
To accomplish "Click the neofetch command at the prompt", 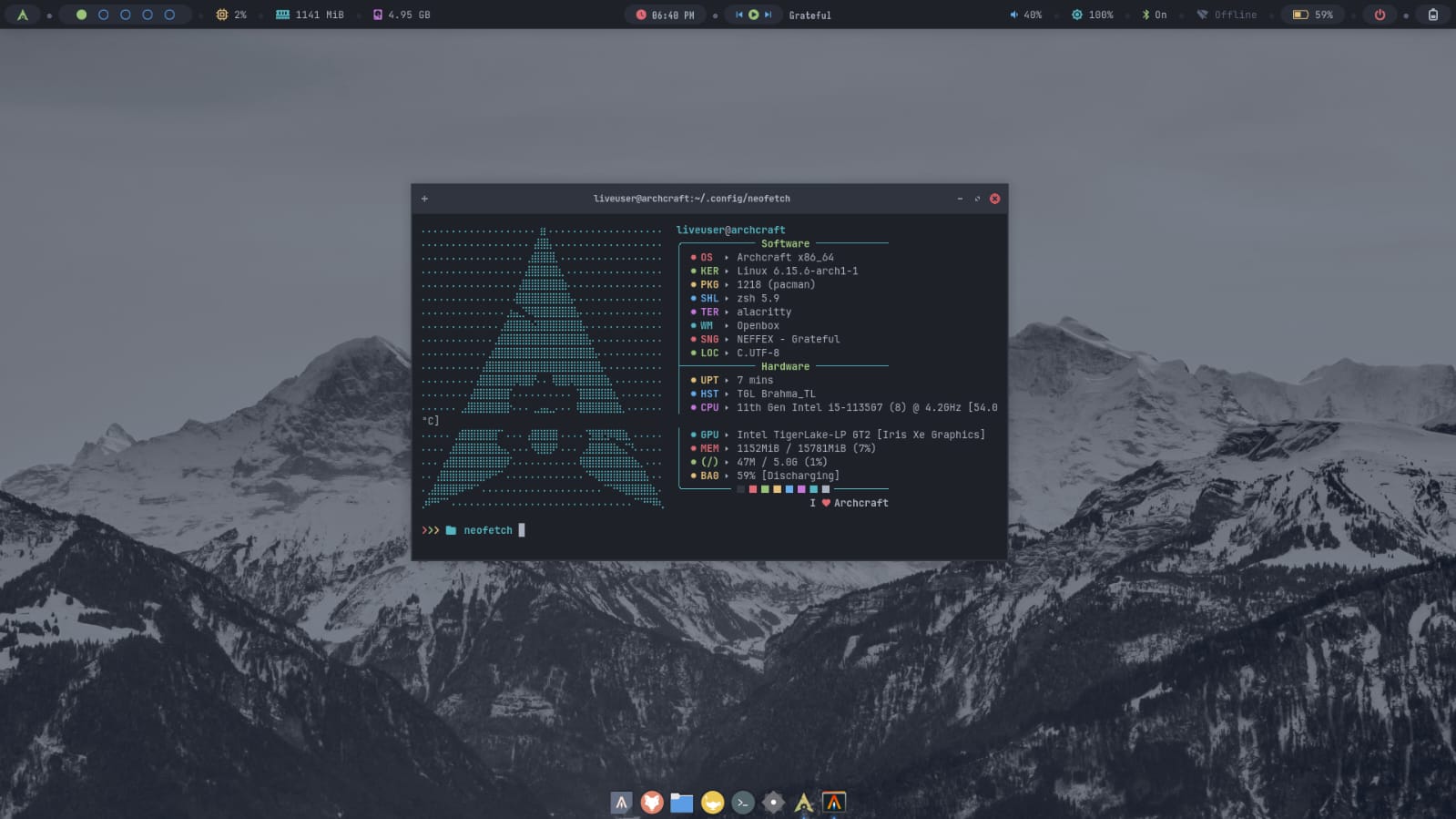I will coord(488,530).
